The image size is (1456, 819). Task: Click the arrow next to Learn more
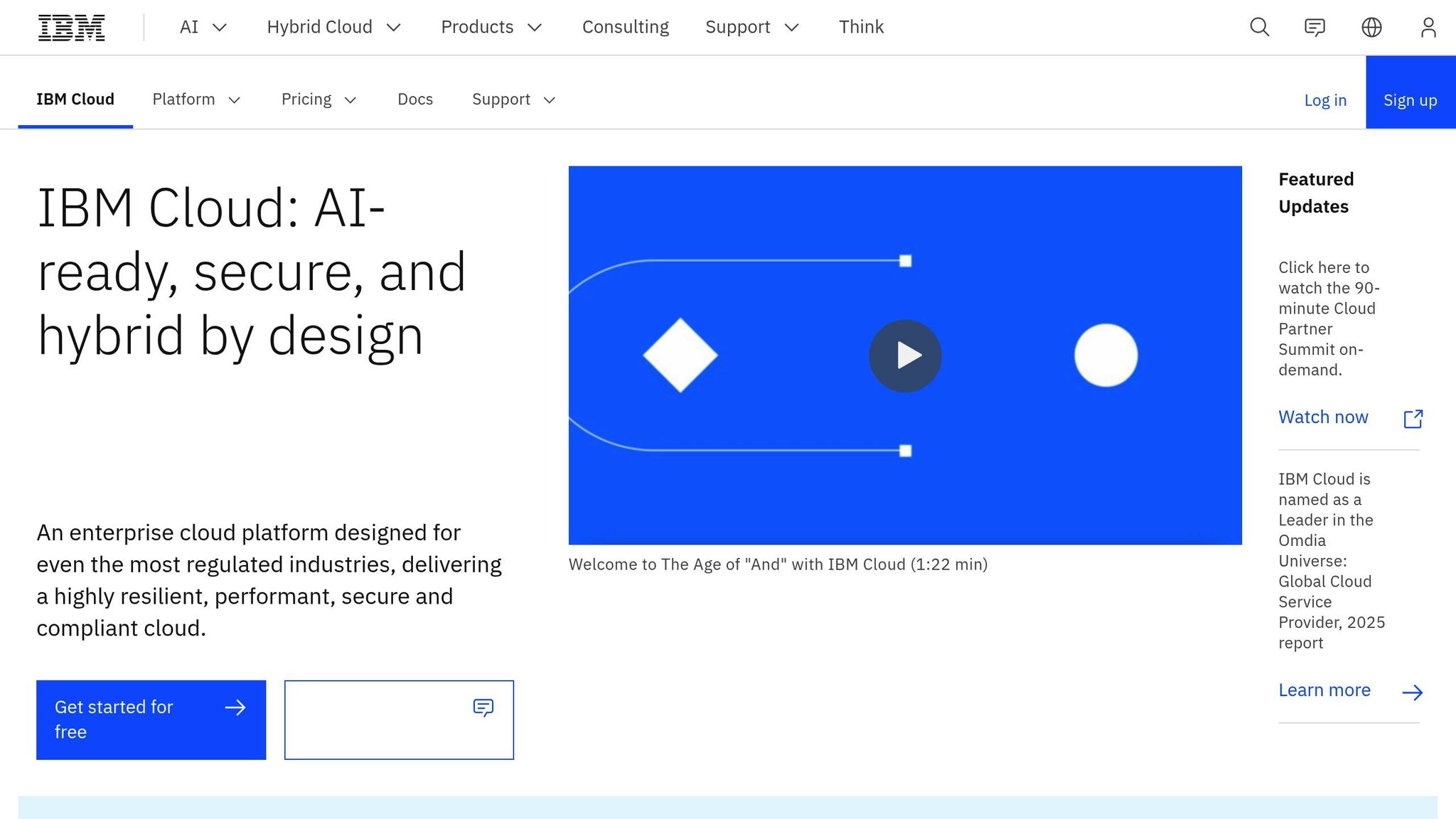pos(1412,692)
